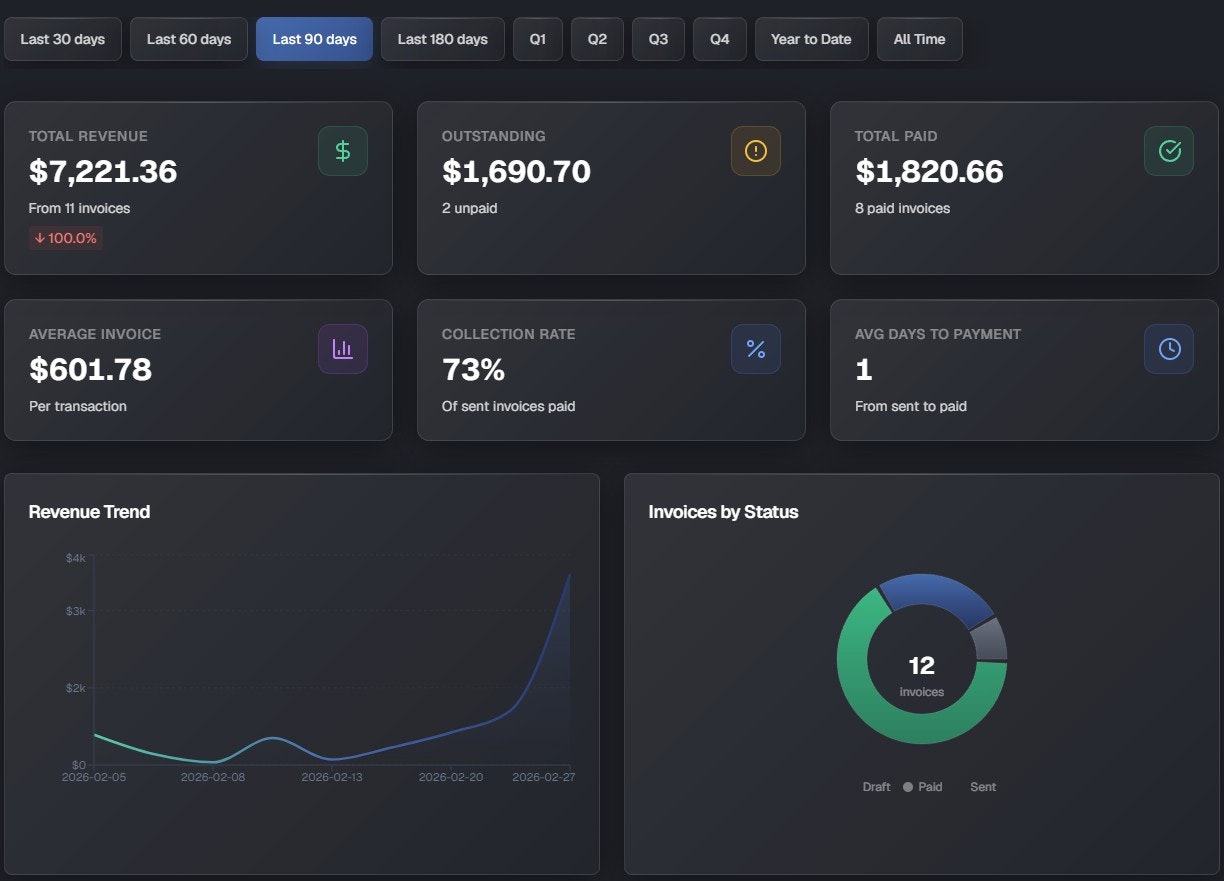The height and width of the screenshot is (881, 1224).
Task: Click the Year to Date button
Action: click(811, 38)
